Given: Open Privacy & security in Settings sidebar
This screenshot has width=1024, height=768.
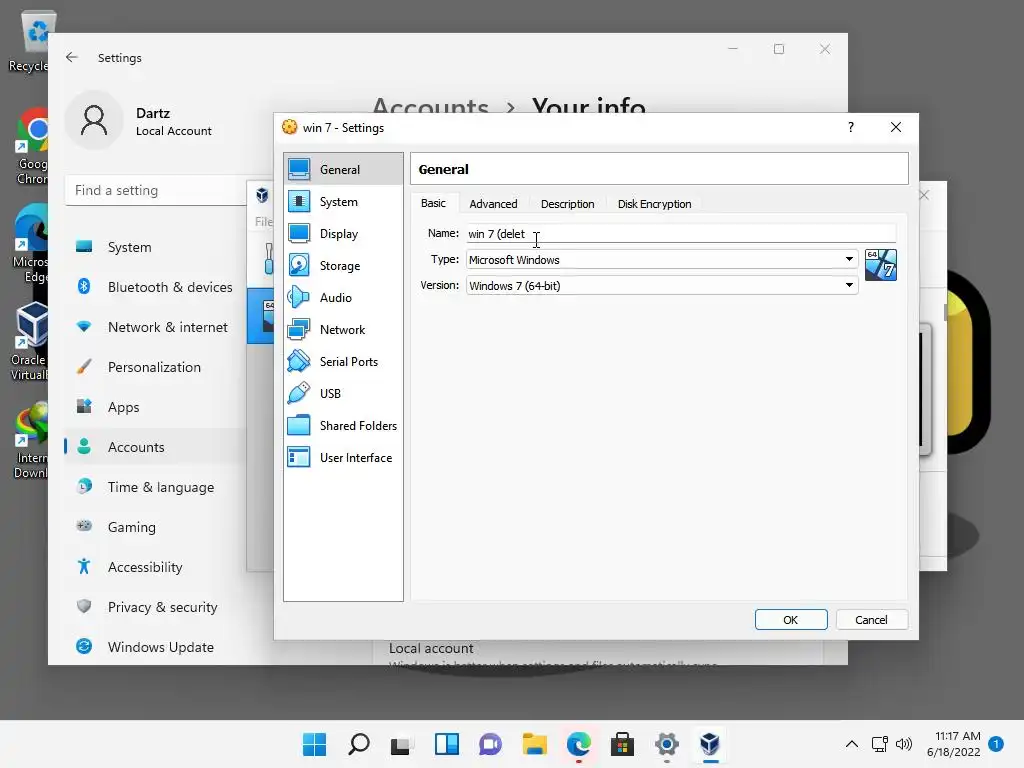Looking at the screenshot, I should pyautogui.click(x=155, y=607).
